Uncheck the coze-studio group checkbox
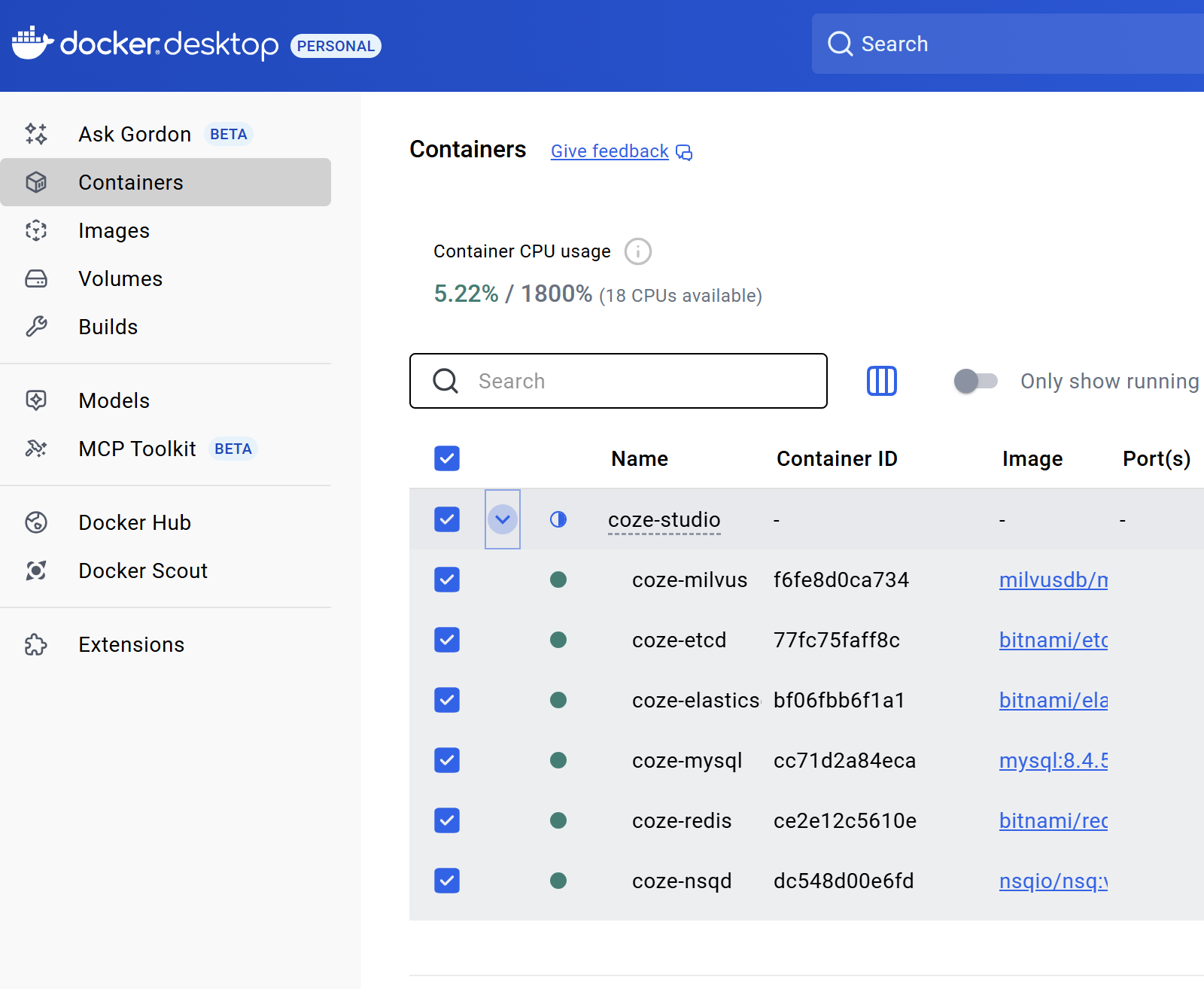The image size is (1204, 989). point(447,519)
